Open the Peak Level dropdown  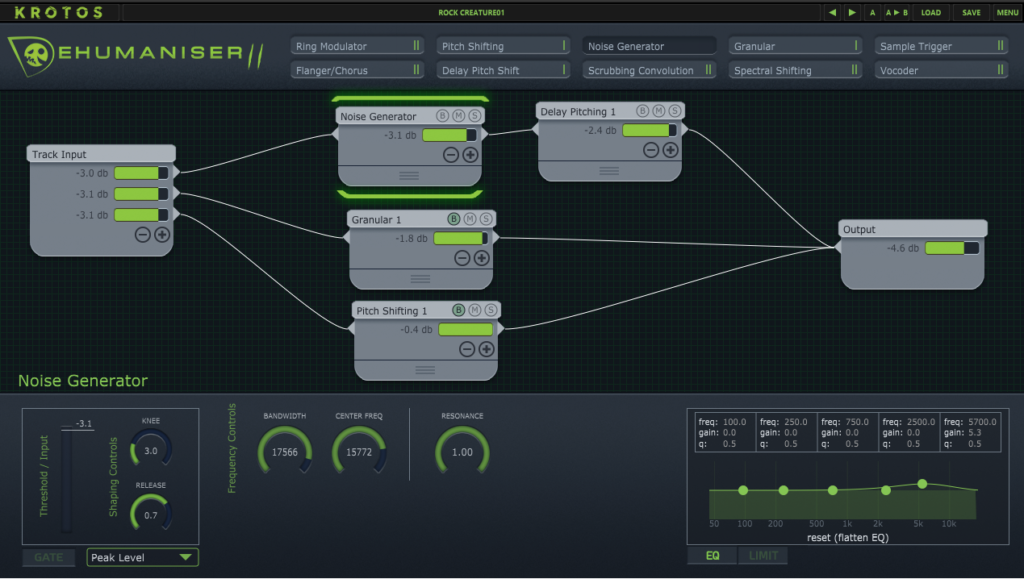coord(142,558)
